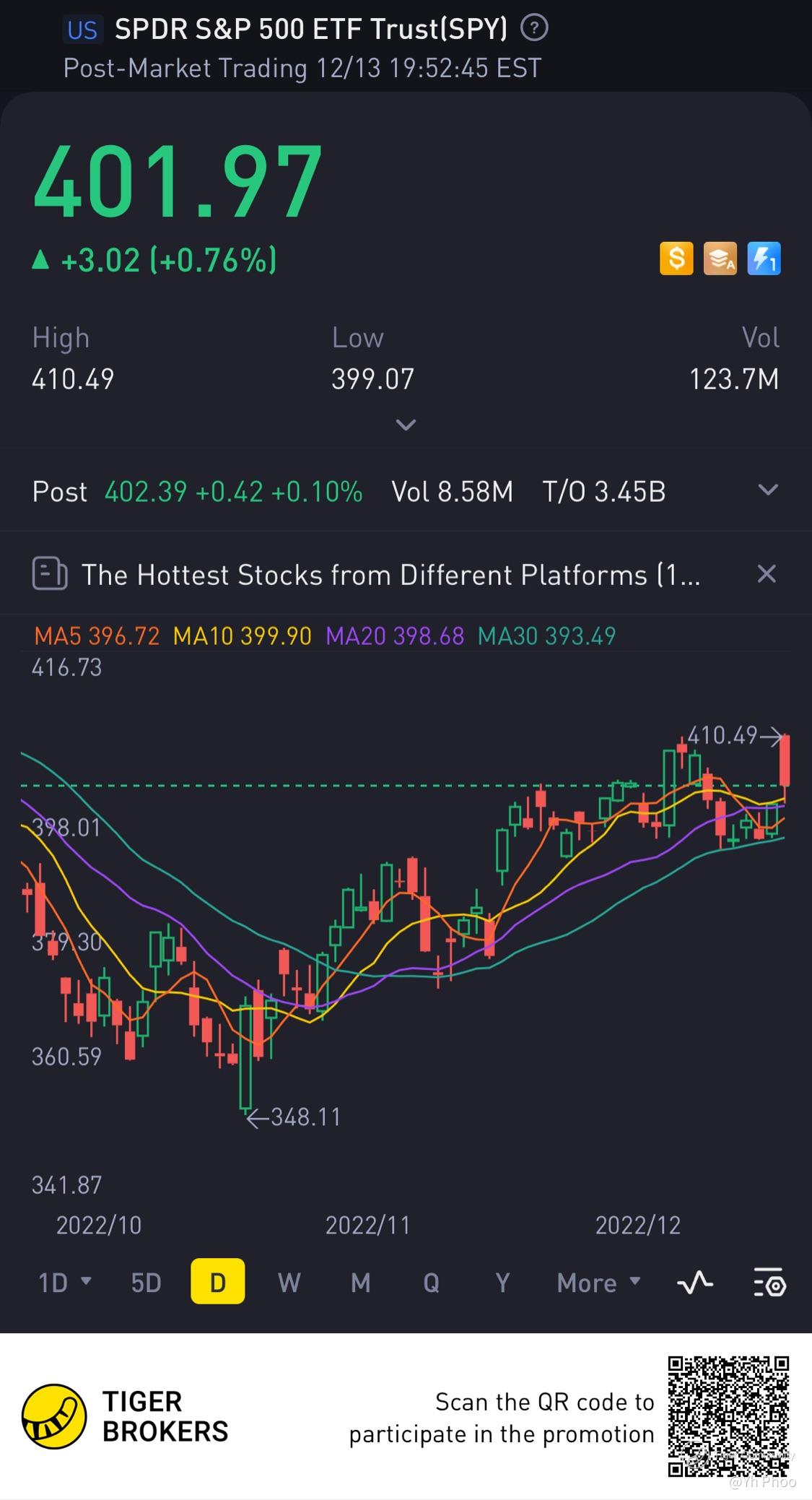Viewport: 812px width, 1500px height.
Task: Tap the High 410.49 value
Action: coord(73,379)
